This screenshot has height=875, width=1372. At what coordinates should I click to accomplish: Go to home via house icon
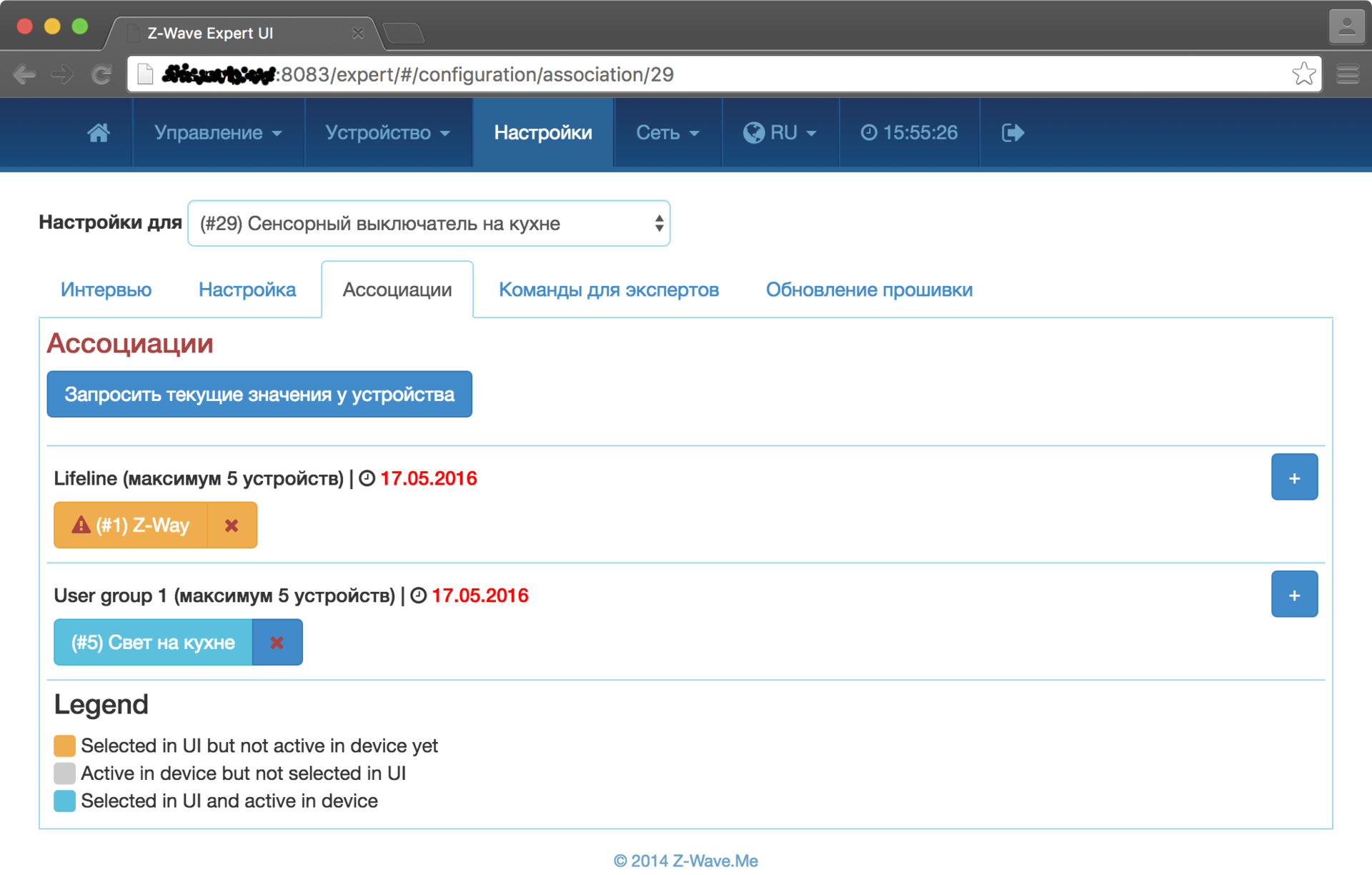coord(99,133)
